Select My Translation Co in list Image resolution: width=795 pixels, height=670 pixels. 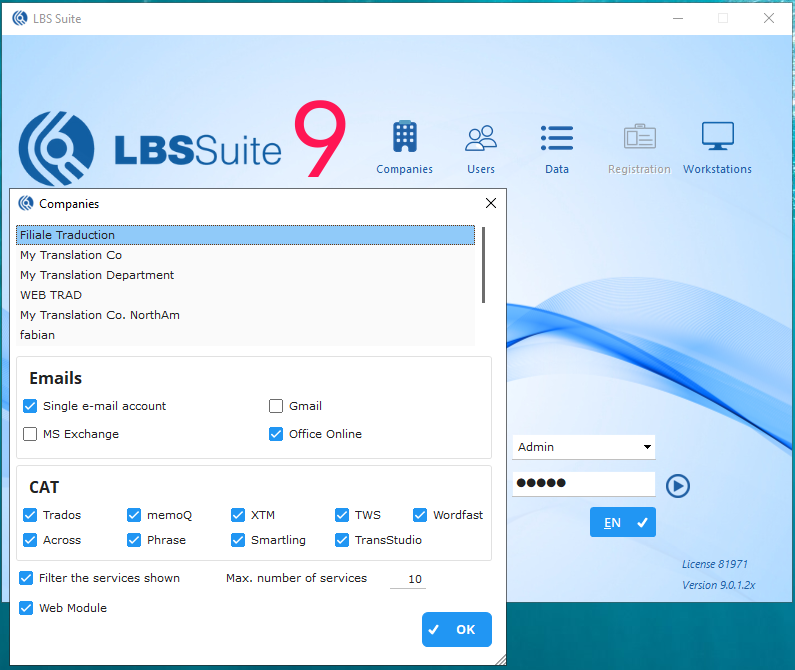pos(71,255)
